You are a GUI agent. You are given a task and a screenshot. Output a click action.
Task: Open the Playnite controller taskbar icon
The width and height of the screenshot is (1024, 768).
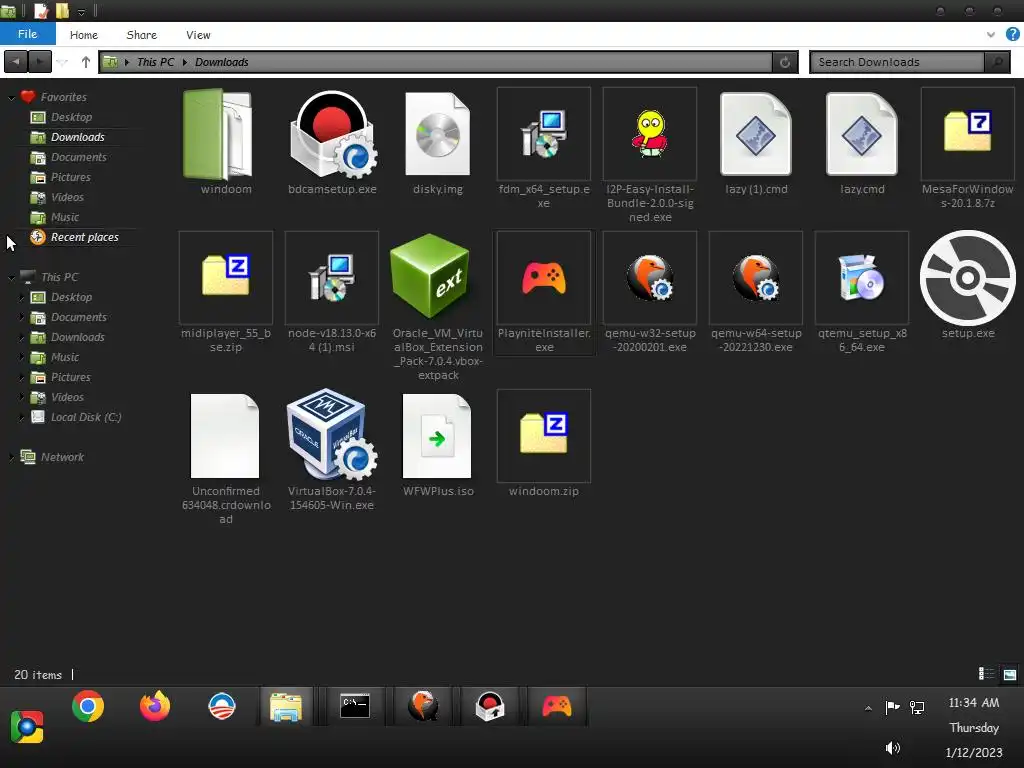tap(556, 706)
